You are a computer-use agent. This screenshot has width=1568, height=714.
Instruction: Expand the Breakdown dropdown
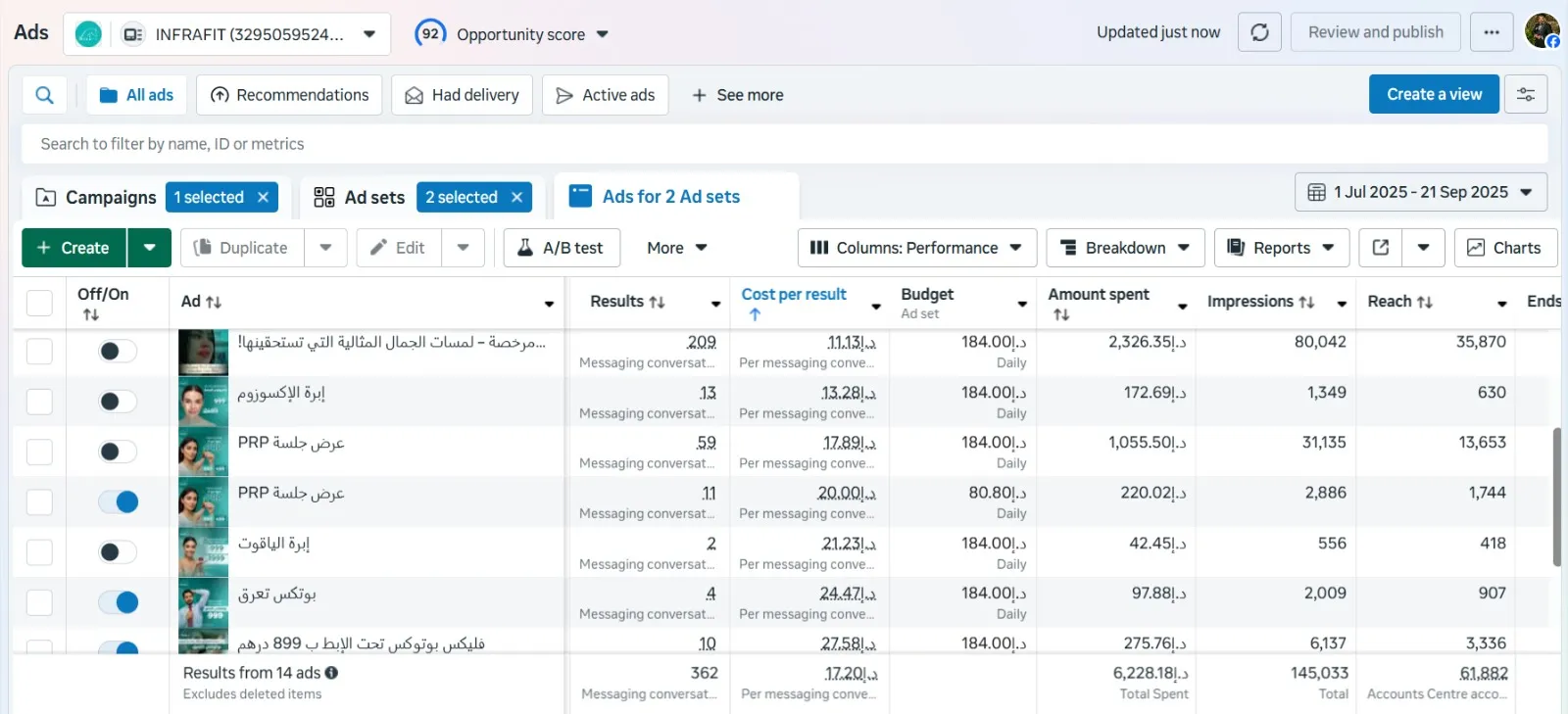click(1125, 248)
